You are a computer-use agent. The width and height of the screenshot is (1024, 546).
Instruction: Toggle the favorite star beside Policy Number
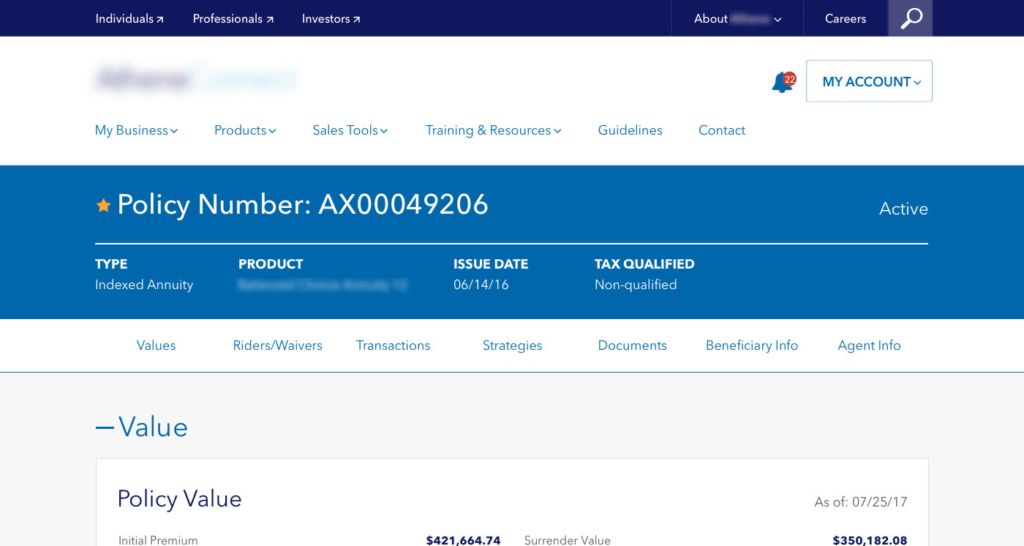[103, 205]
